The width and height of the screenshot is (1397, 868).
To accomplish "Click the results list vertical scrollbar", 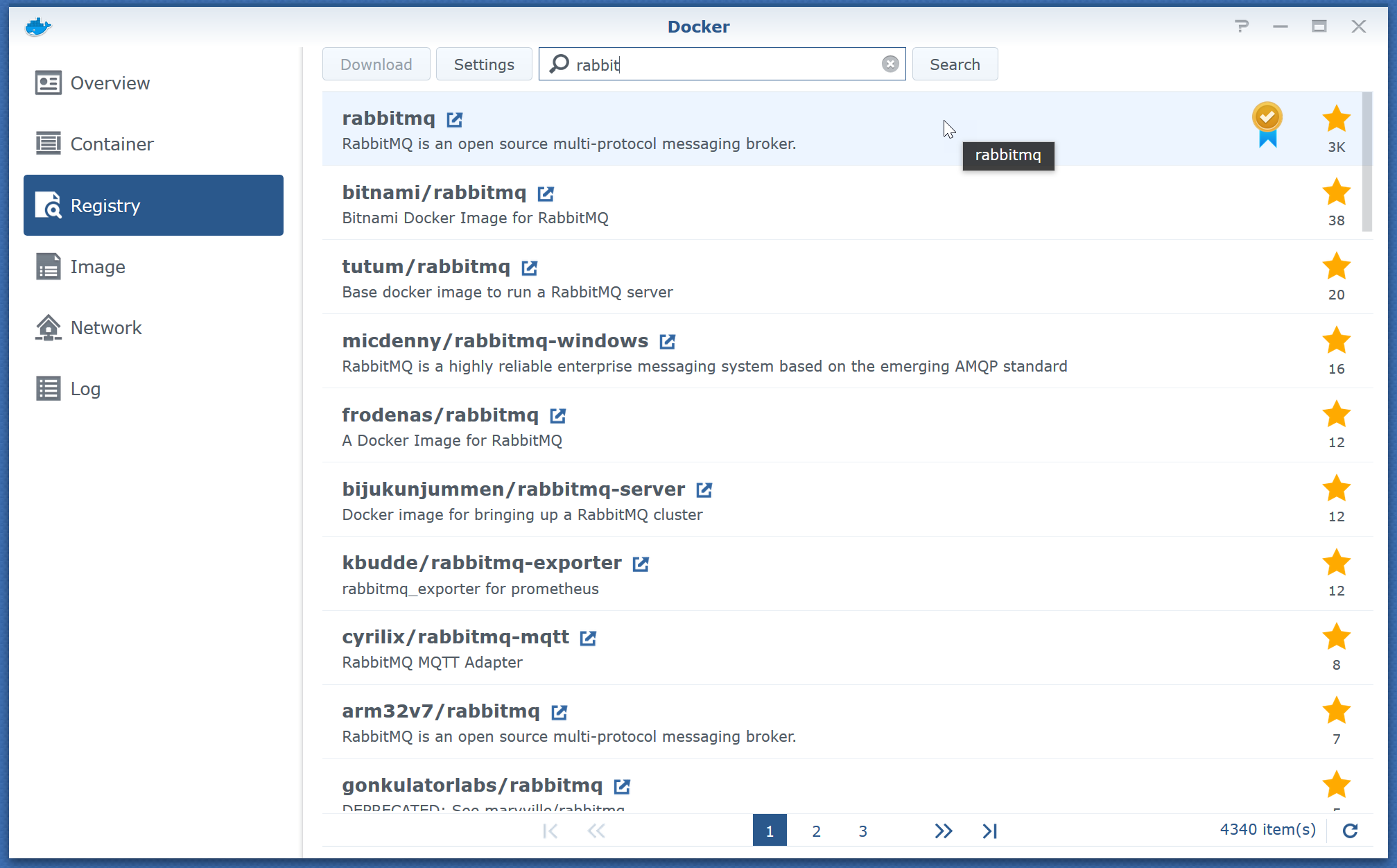I will point(1366,162).
